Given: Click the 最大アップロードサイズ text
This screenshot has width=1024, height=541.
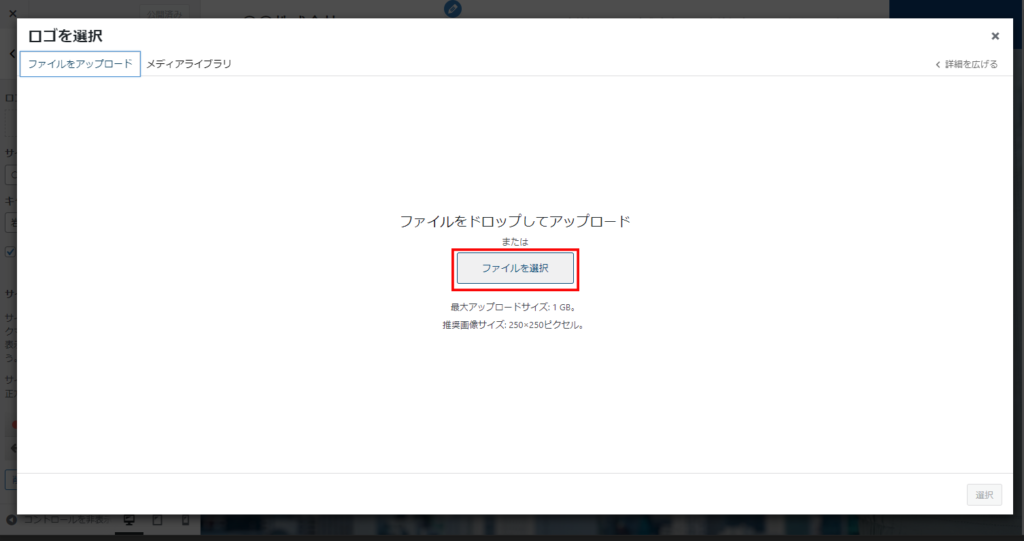Looking at the screenshot, I should coord(513,307).
